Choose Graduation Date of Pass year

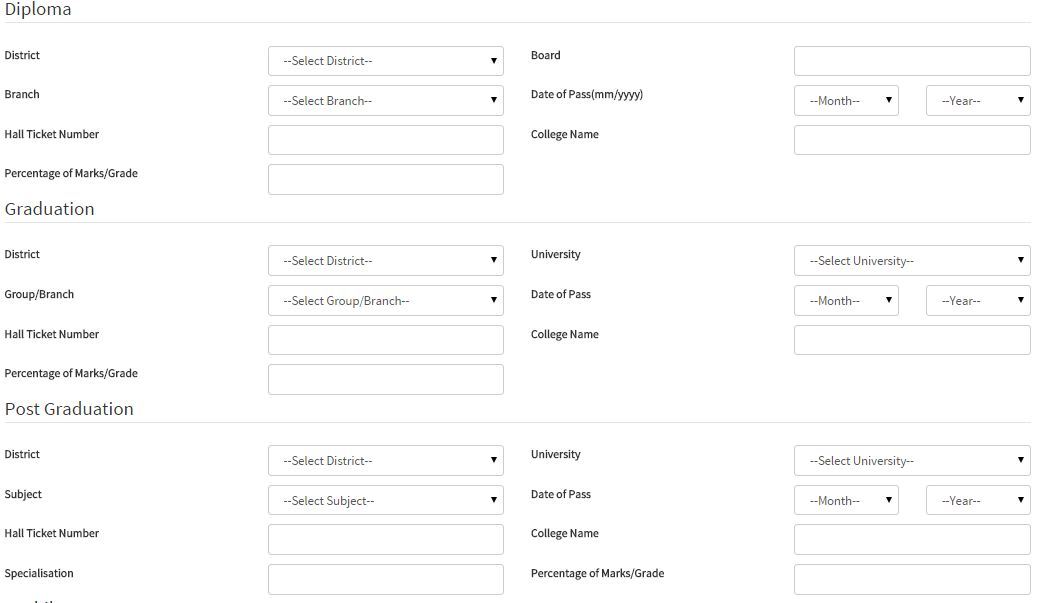pos(977,301)
